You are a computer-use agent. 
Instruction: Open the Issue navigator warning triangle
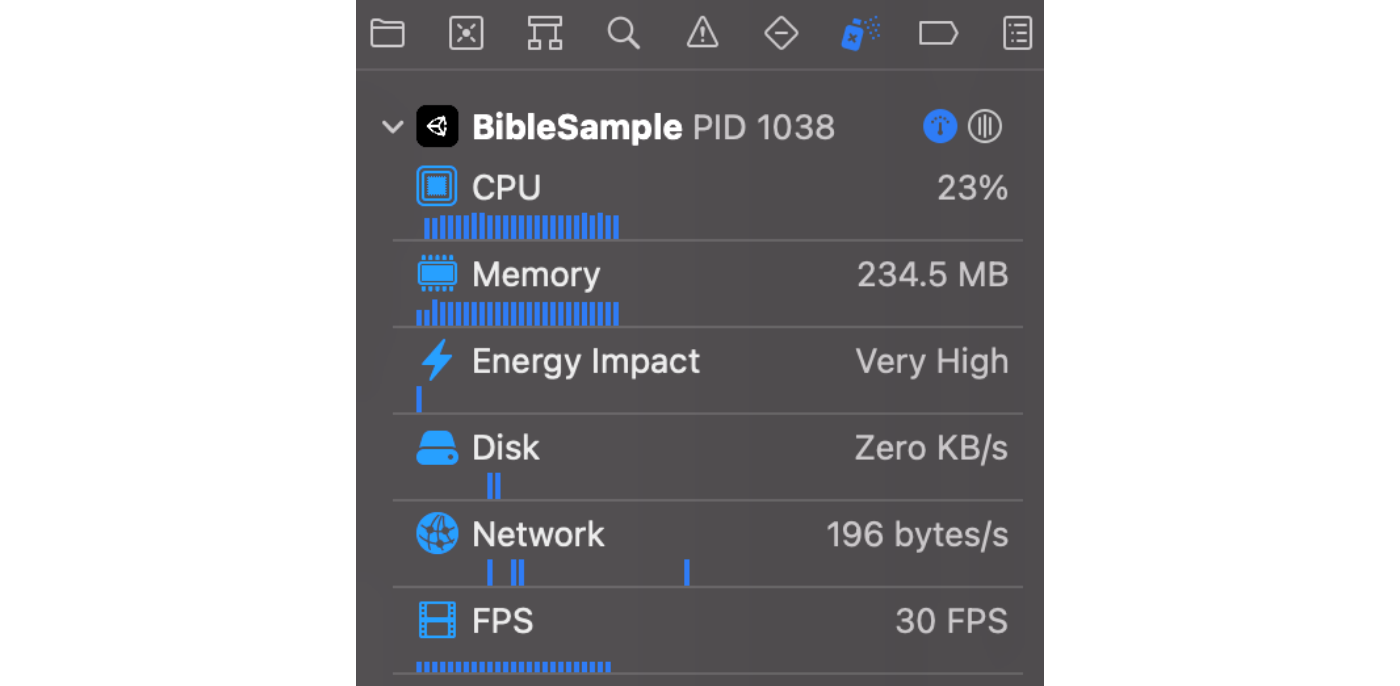[701, 33]
